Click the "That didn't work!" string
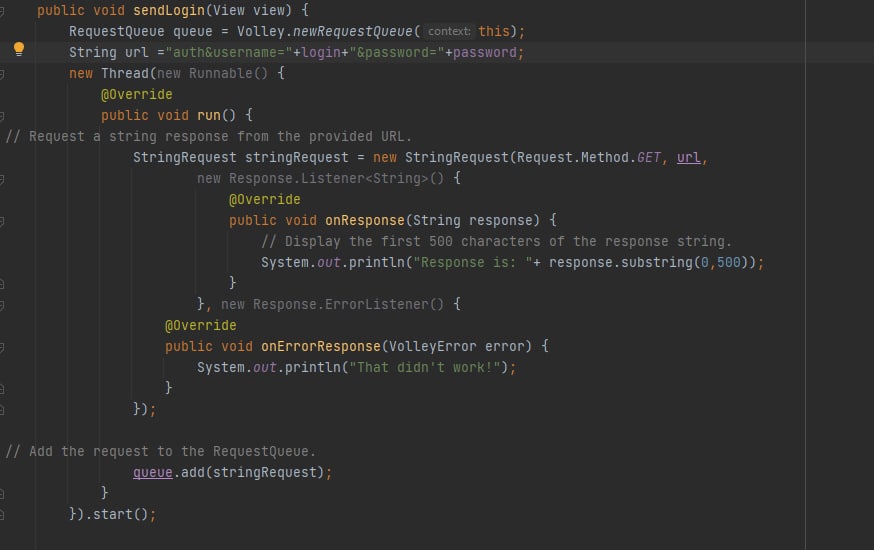 425,368
